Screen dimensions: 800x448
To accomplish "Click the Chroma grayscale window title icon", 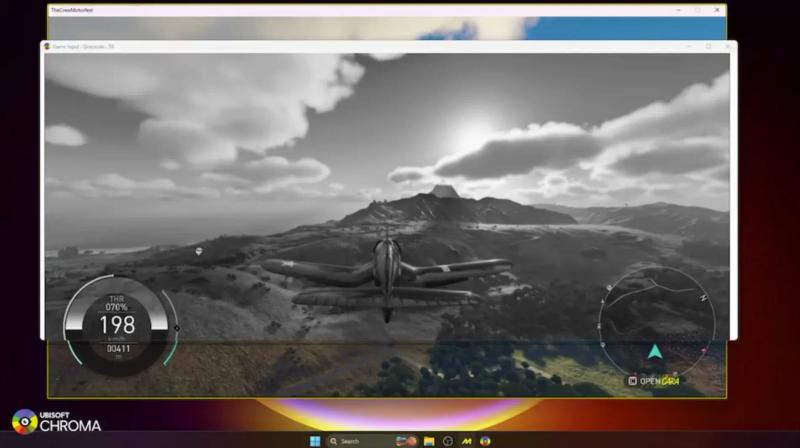I will pyautogui.click(x=47, y=46).
